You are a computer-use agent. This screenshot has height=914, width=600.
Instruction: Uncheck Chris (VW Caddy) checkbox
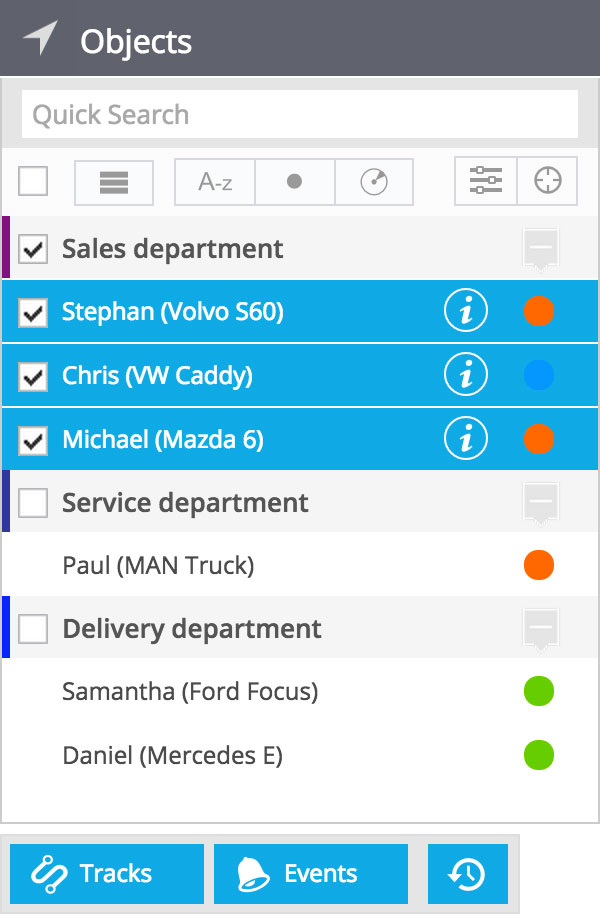33,375
